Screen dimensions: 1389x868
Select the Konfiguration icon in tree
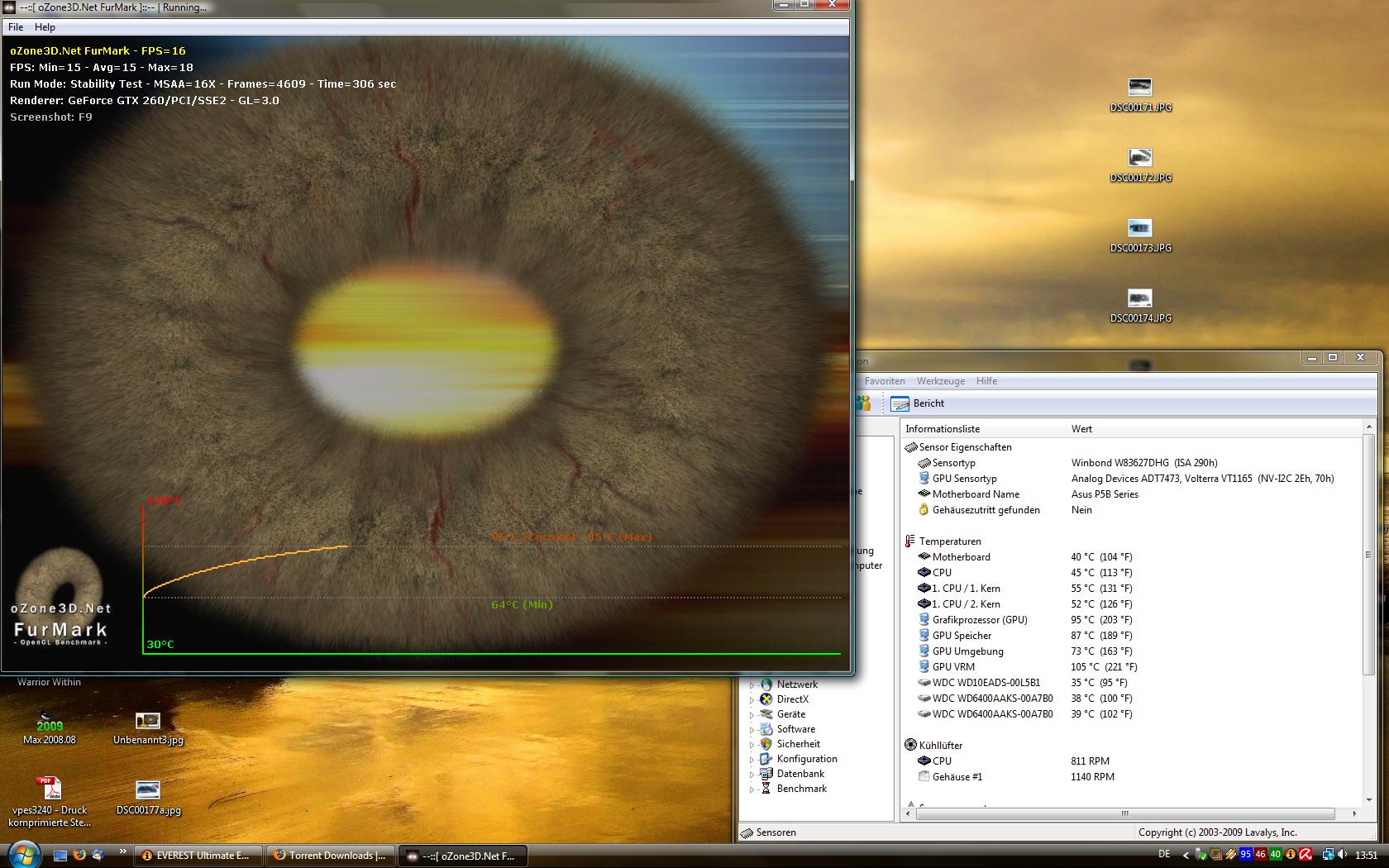pyautogui.click(x=766, y=759)
